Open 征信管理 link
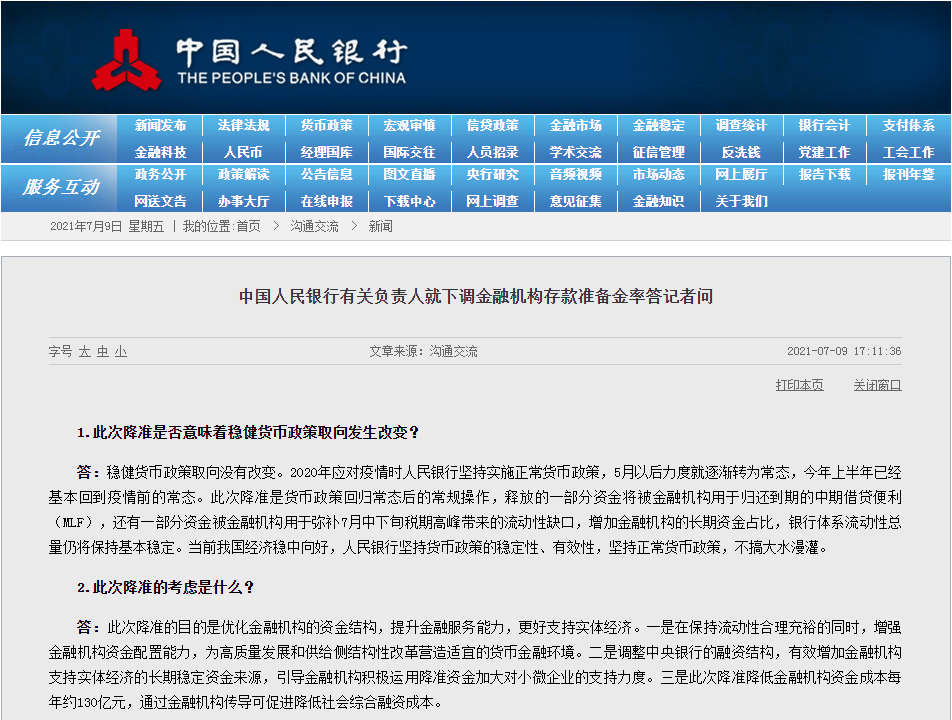Image resolution: width=952 pixels, height=720 pixels. [x=659, y=152]
